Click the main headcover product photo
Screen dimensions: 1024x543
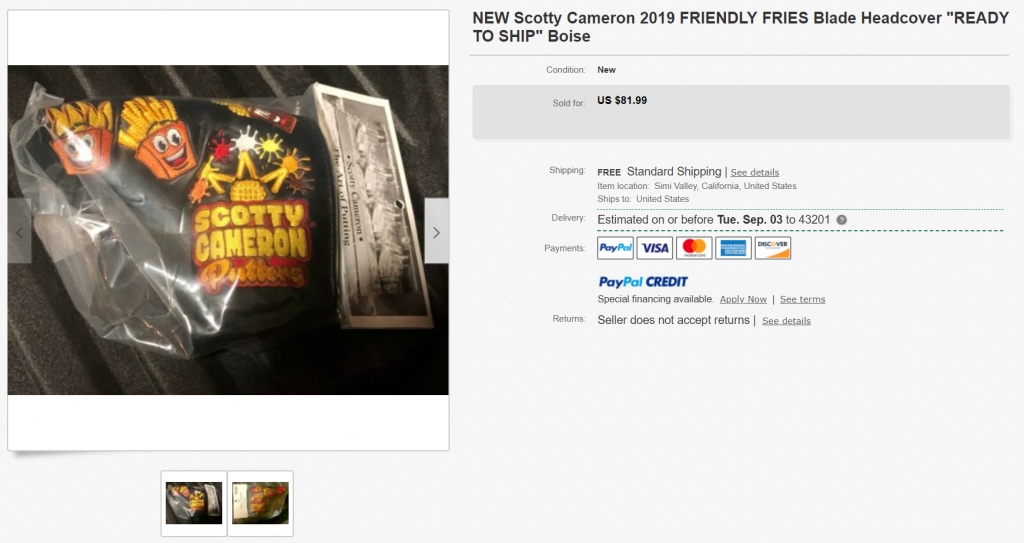[x=228, y=229]
